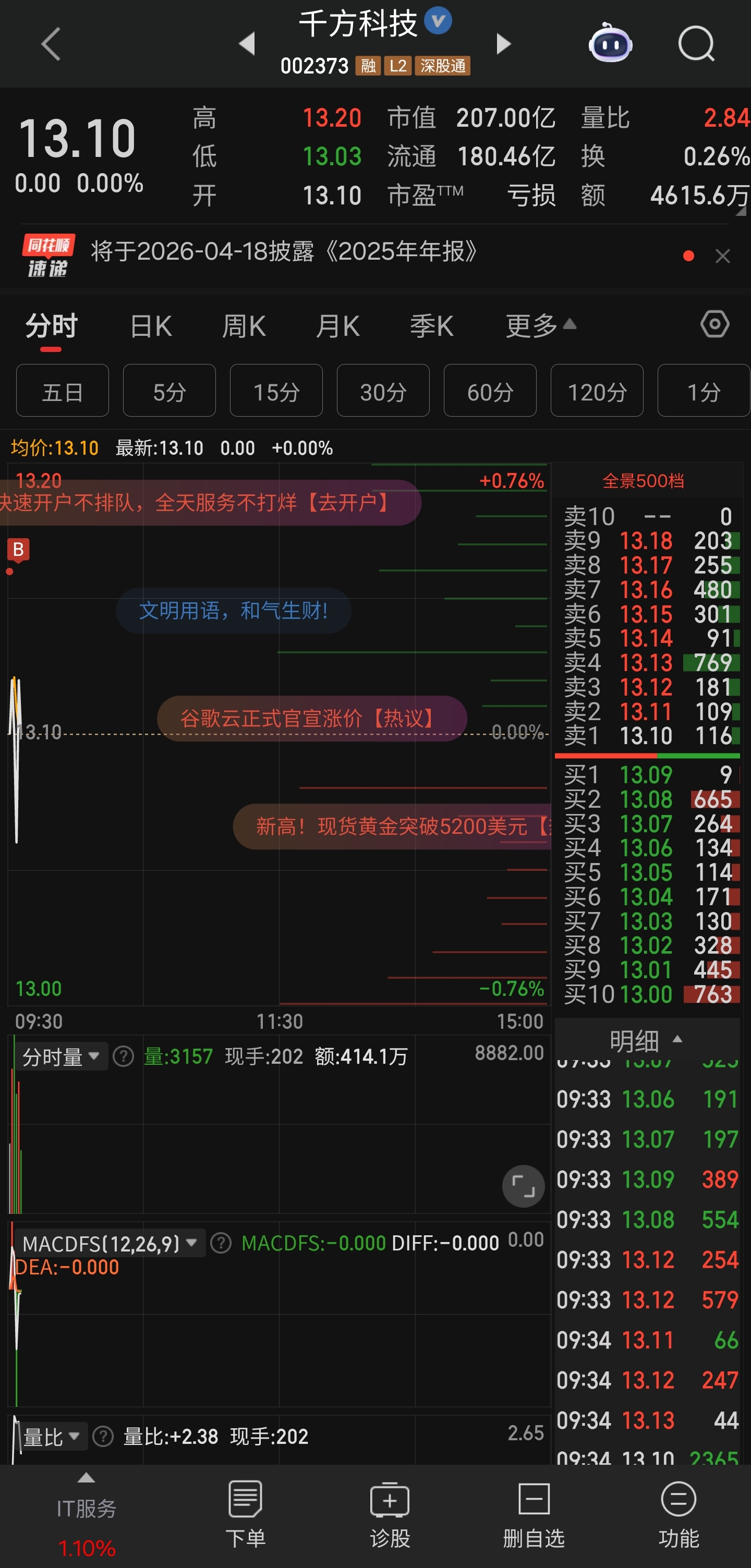Select the 周K tab
This screenshot has height=1568, width=751.
pyautogui.click(x=244, y=326)
